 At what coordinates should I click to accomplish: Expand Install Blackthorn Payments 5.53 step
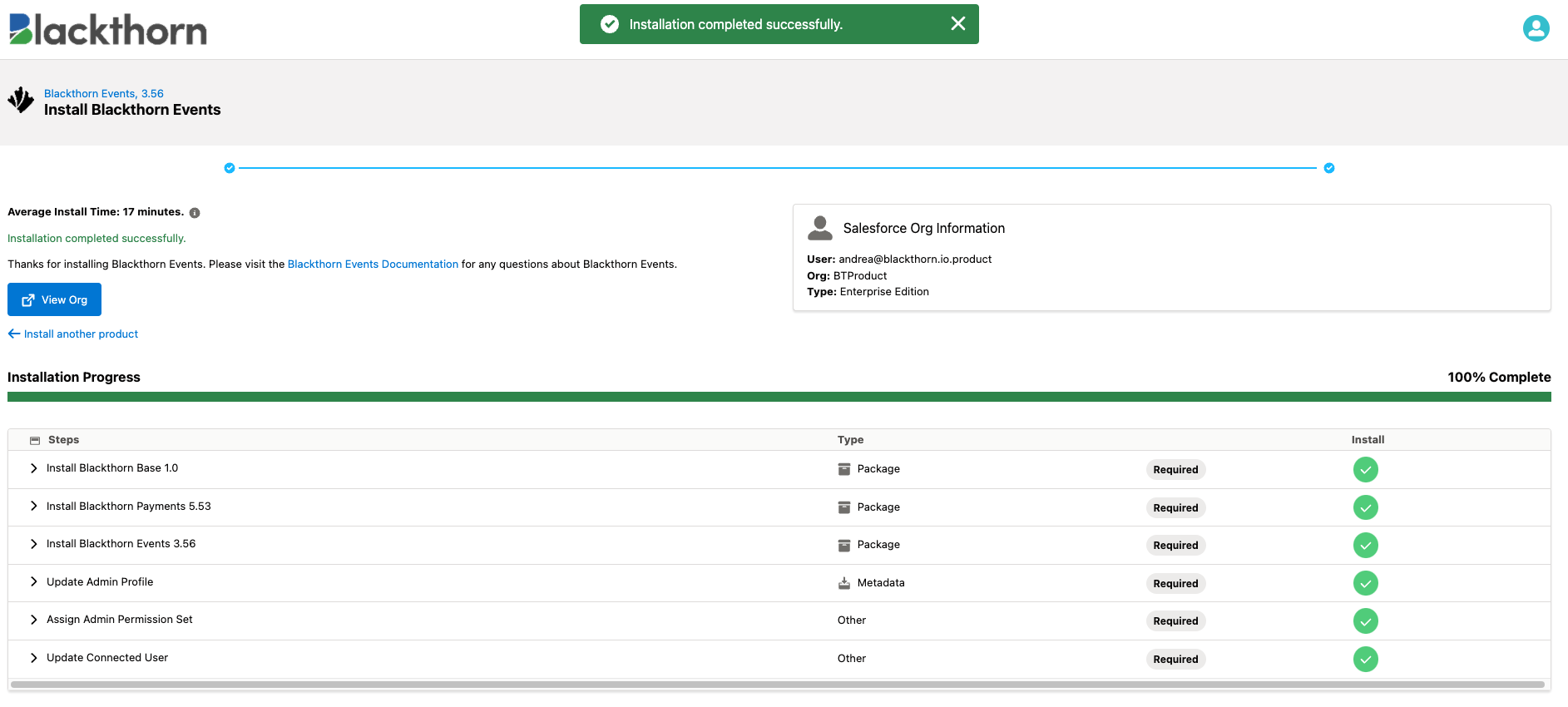coord(34,507)
